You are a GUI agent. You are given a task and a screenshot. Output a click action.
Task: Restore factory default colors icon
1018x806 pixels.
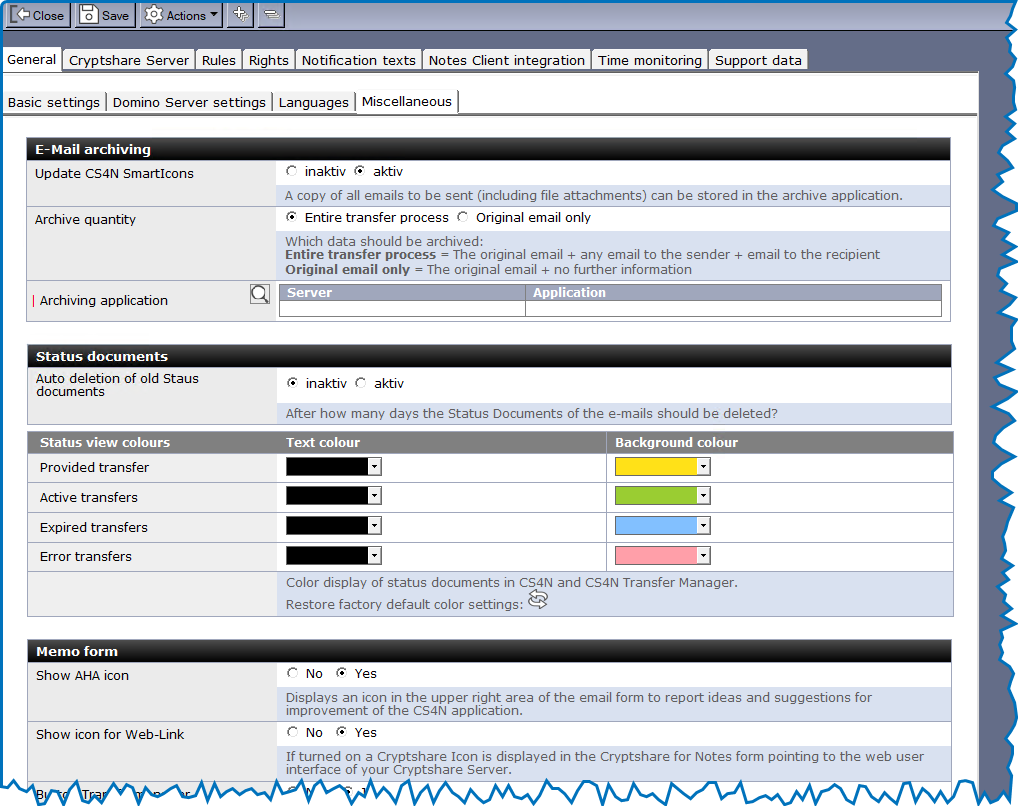point(538,600)
